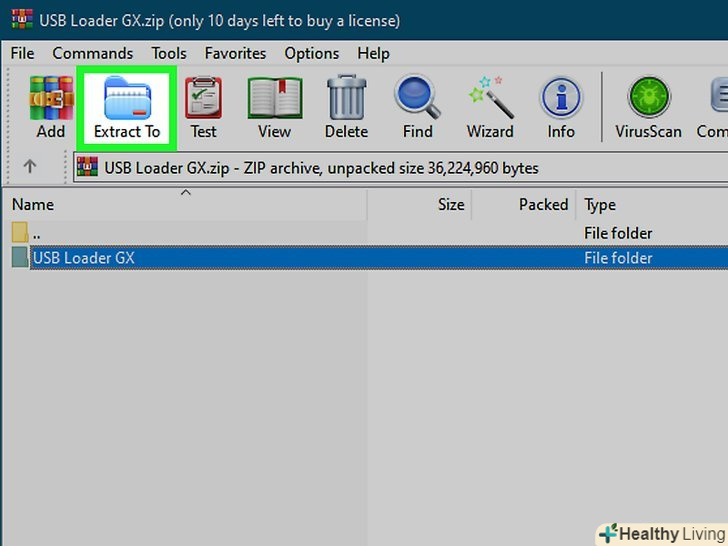Run the Test archive tool
This screenshot has width=728, height=546.
(203, 107)
